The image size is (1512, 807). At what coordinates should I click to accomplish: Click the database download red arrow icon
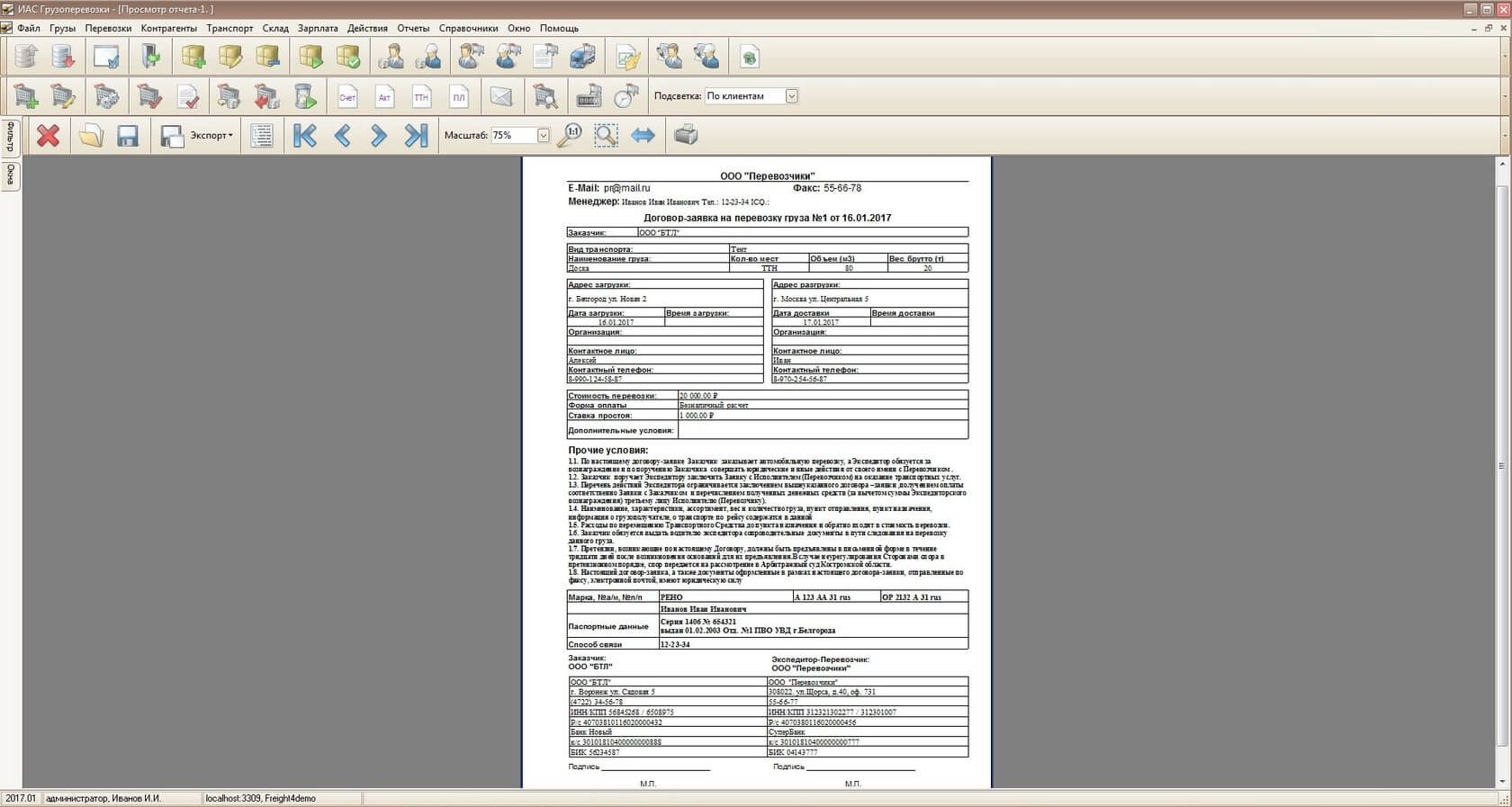[x=63, y=57]
